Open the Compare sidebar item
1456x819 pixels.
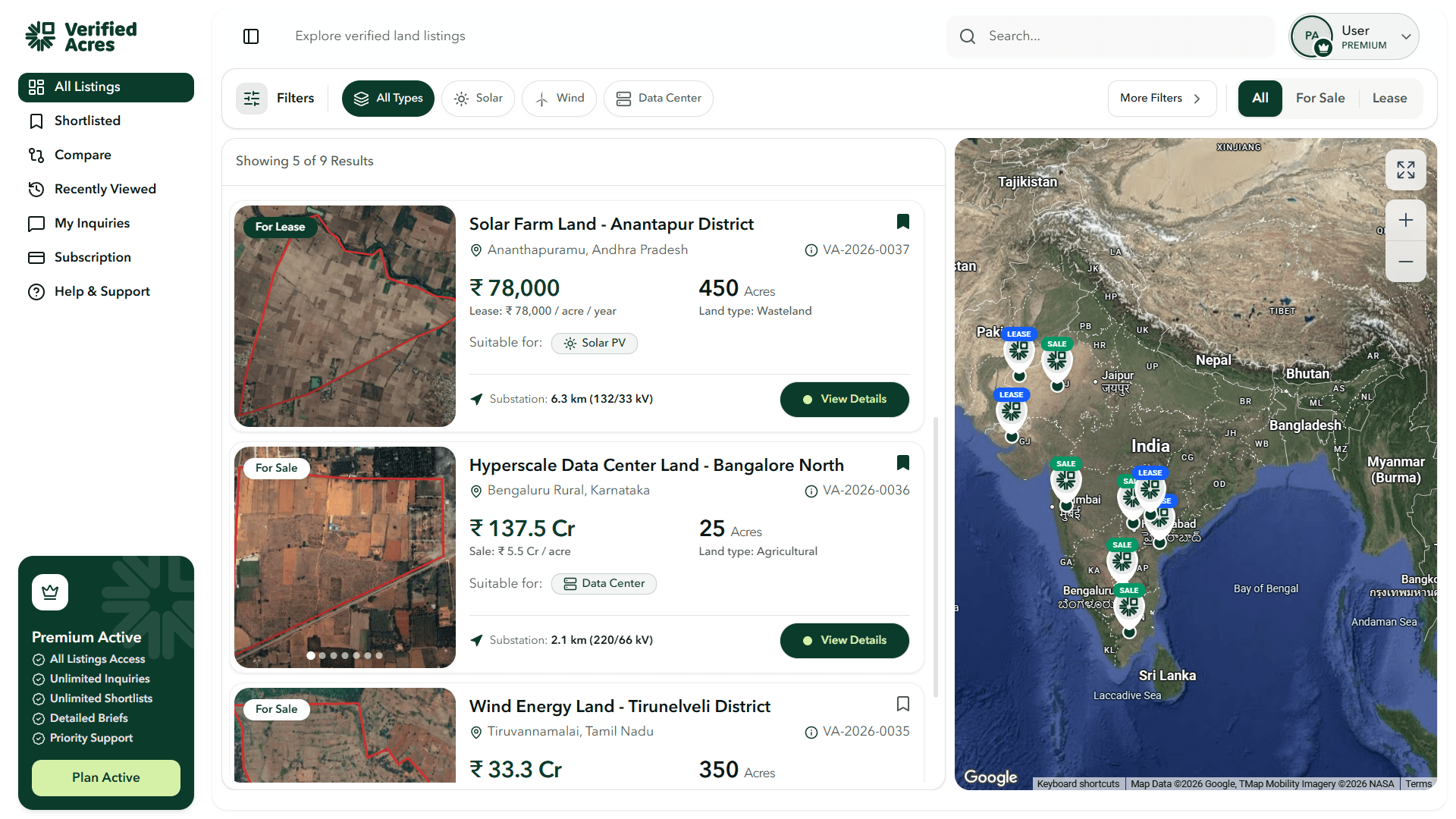[83, 155]
